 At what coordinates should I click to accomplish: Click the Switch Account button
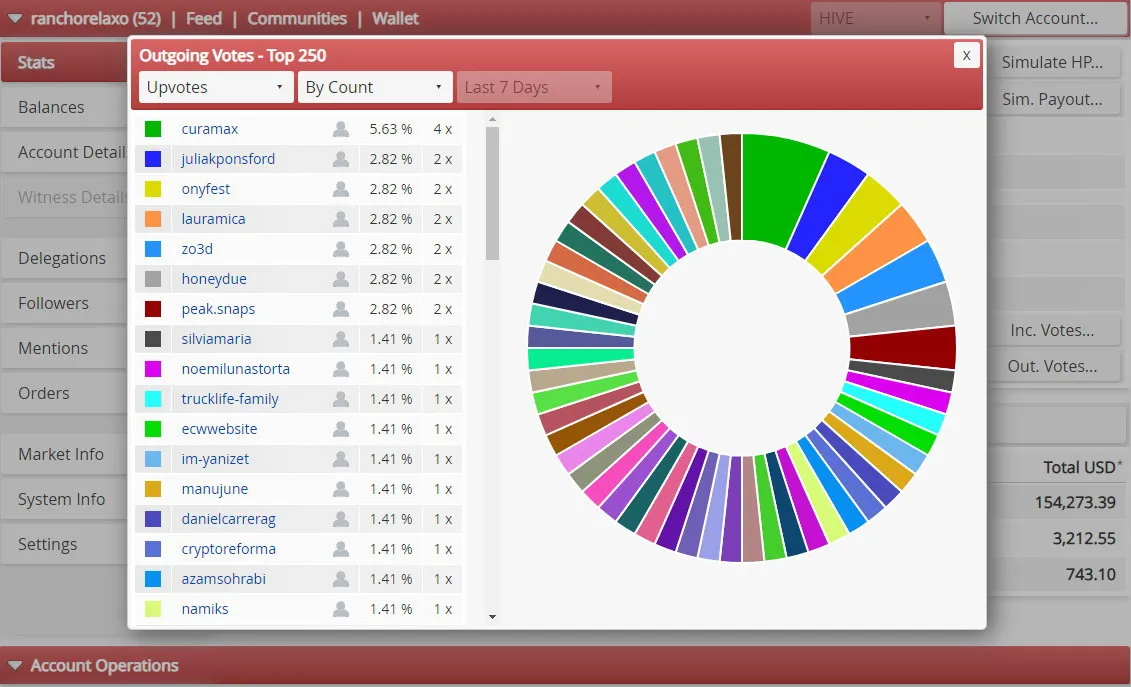tap(1035, 18)
